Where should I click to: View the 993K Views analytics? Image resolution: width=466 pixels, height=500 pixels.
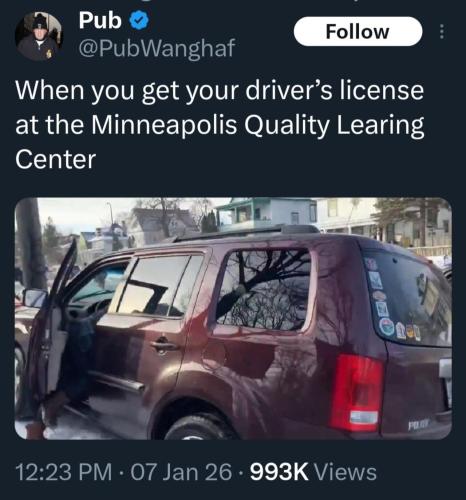313,472
